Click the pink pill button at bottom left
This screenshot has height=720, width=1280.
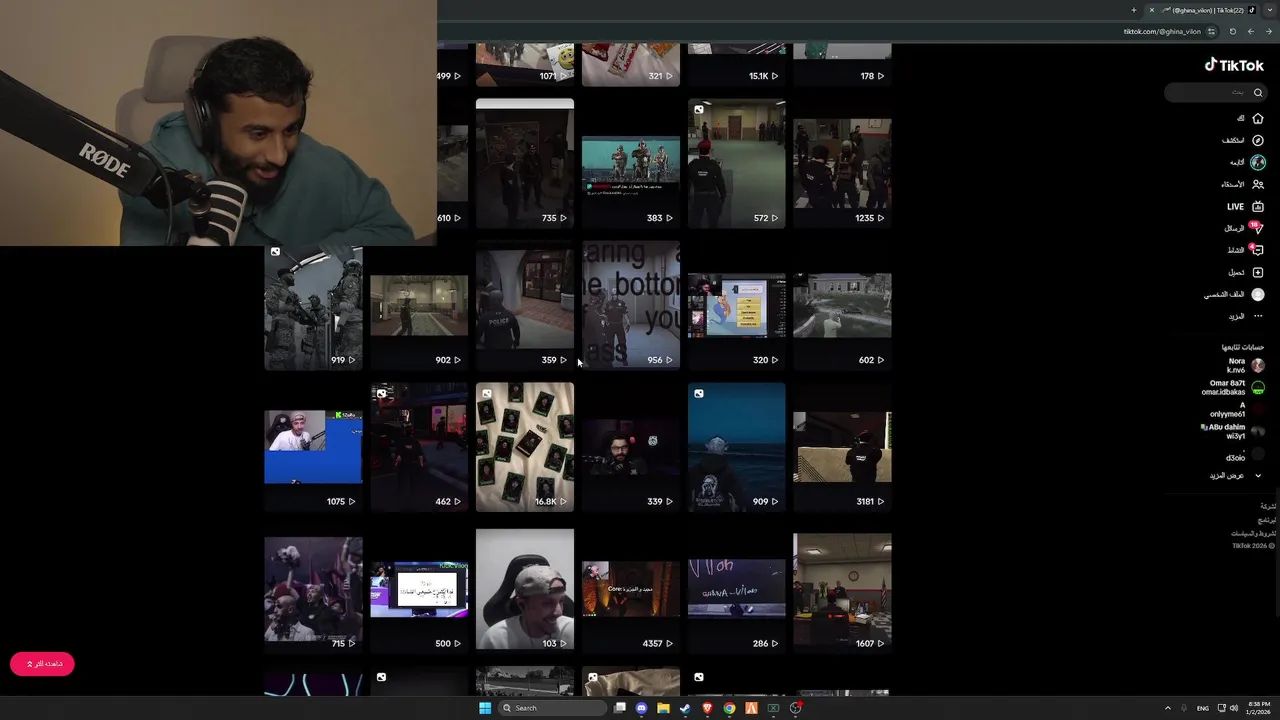pyautogui.click(x=42, y=664)
